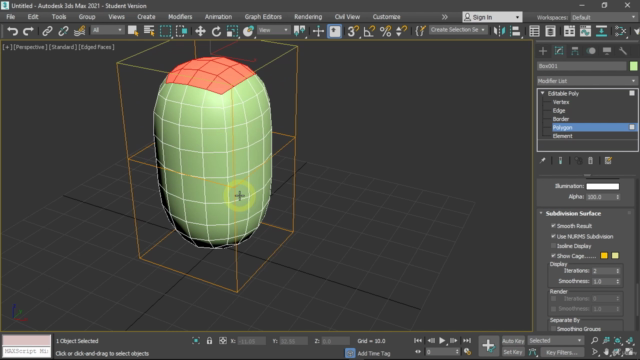640x360 pixels.
Task: Collapse the Editable Poly stack entry
Action: click(542, 93)
